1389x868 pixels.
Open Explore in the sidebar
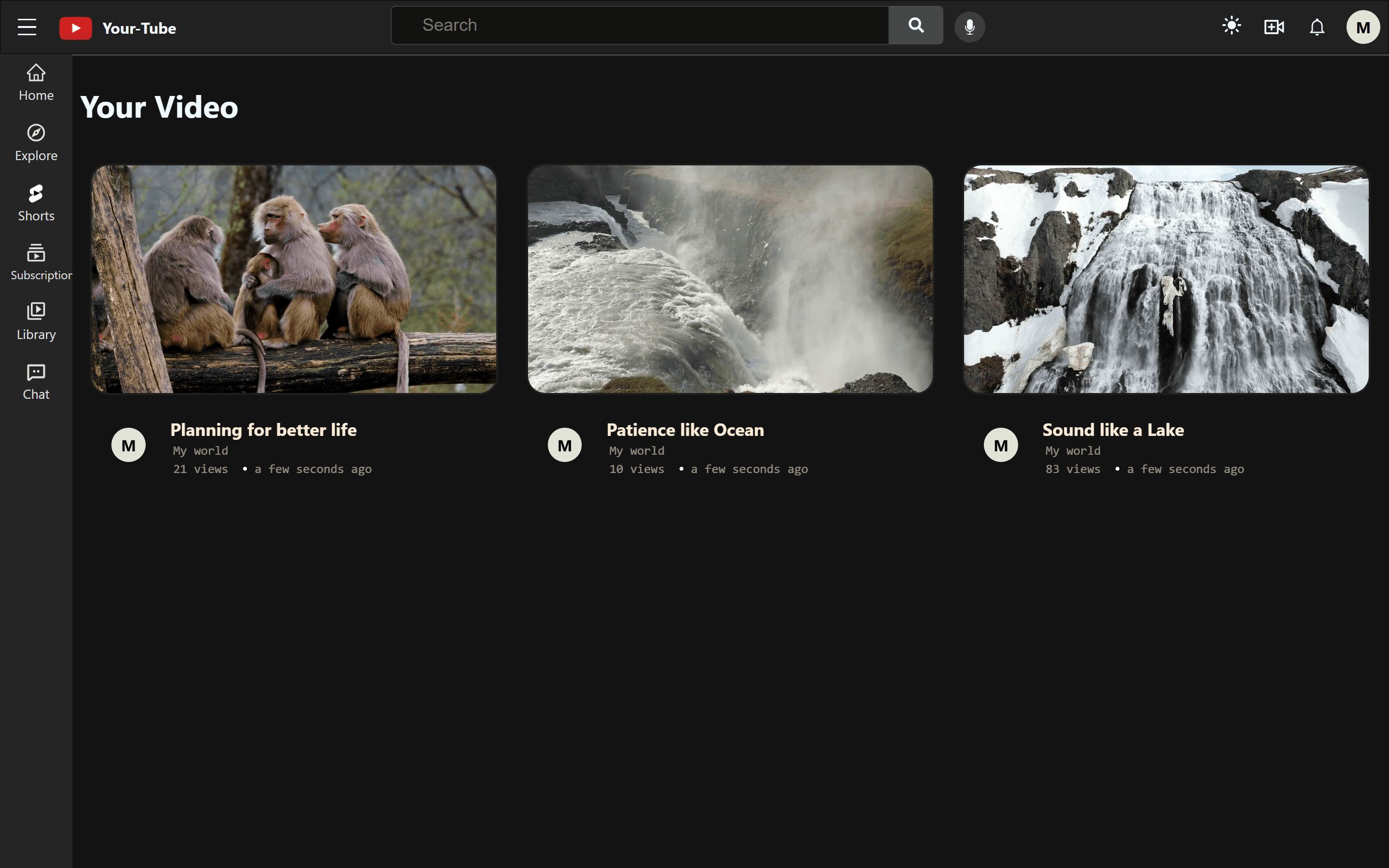coord(36,143)
